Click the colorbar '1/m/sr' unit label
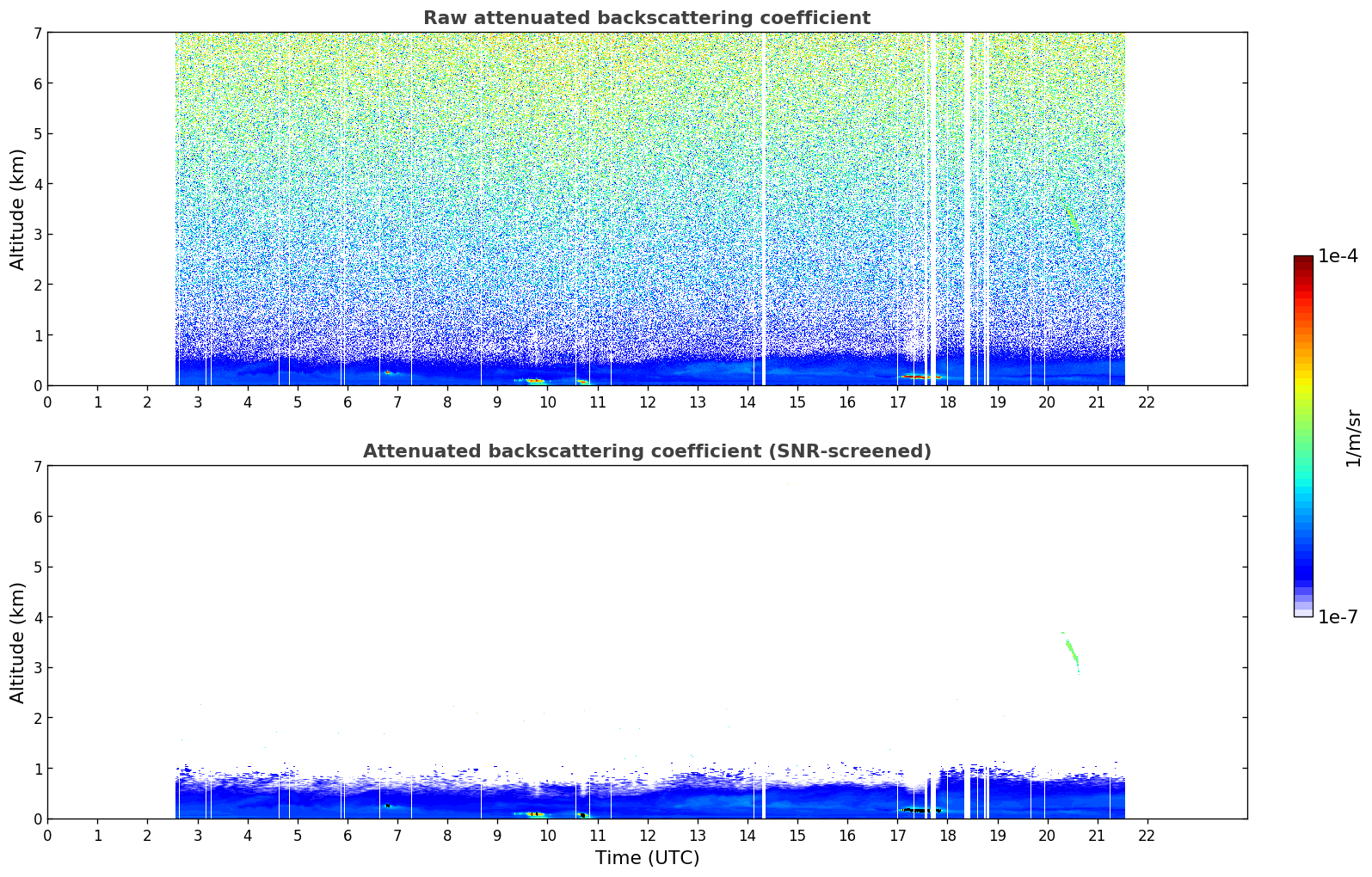Viewport: 1372px width, 877px height. coord(1353,437)
